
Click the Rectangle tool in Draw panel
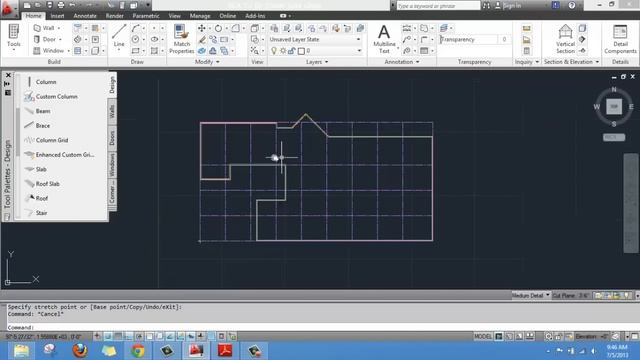(135, 51)
